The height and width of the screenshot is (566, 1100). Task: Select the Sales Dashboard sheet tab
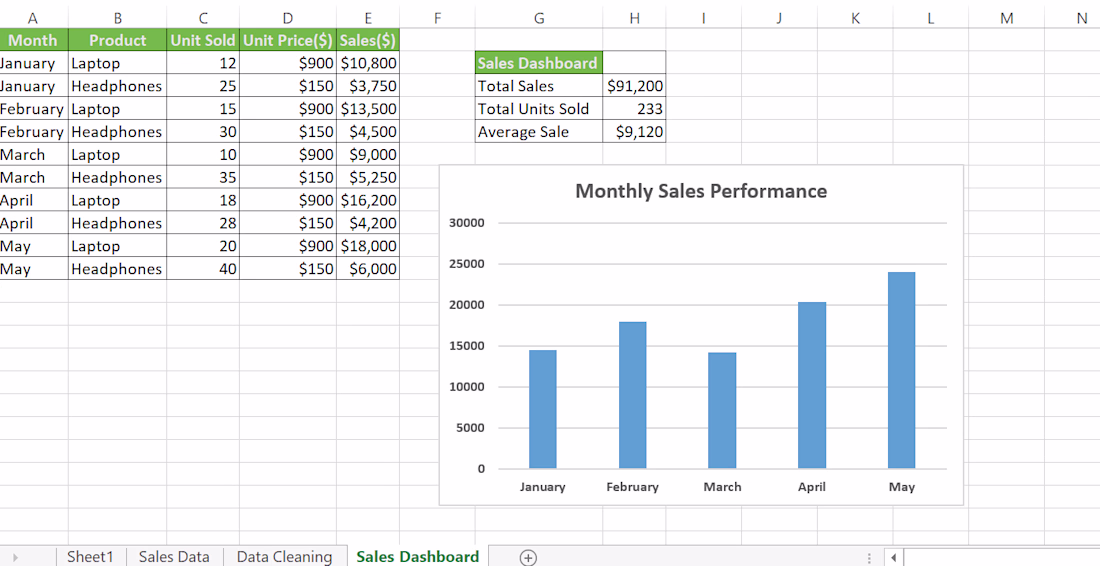[x=417, y=557]
